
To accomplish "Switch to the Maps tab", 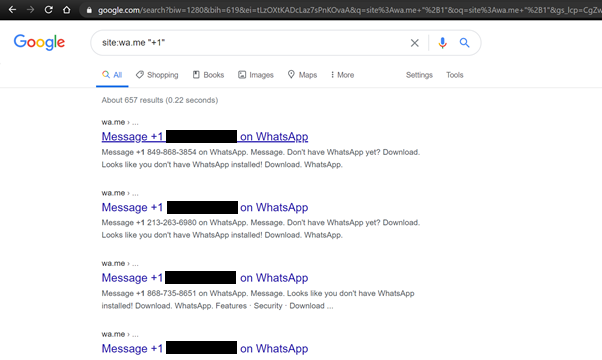I will click(x=303, y=75).
